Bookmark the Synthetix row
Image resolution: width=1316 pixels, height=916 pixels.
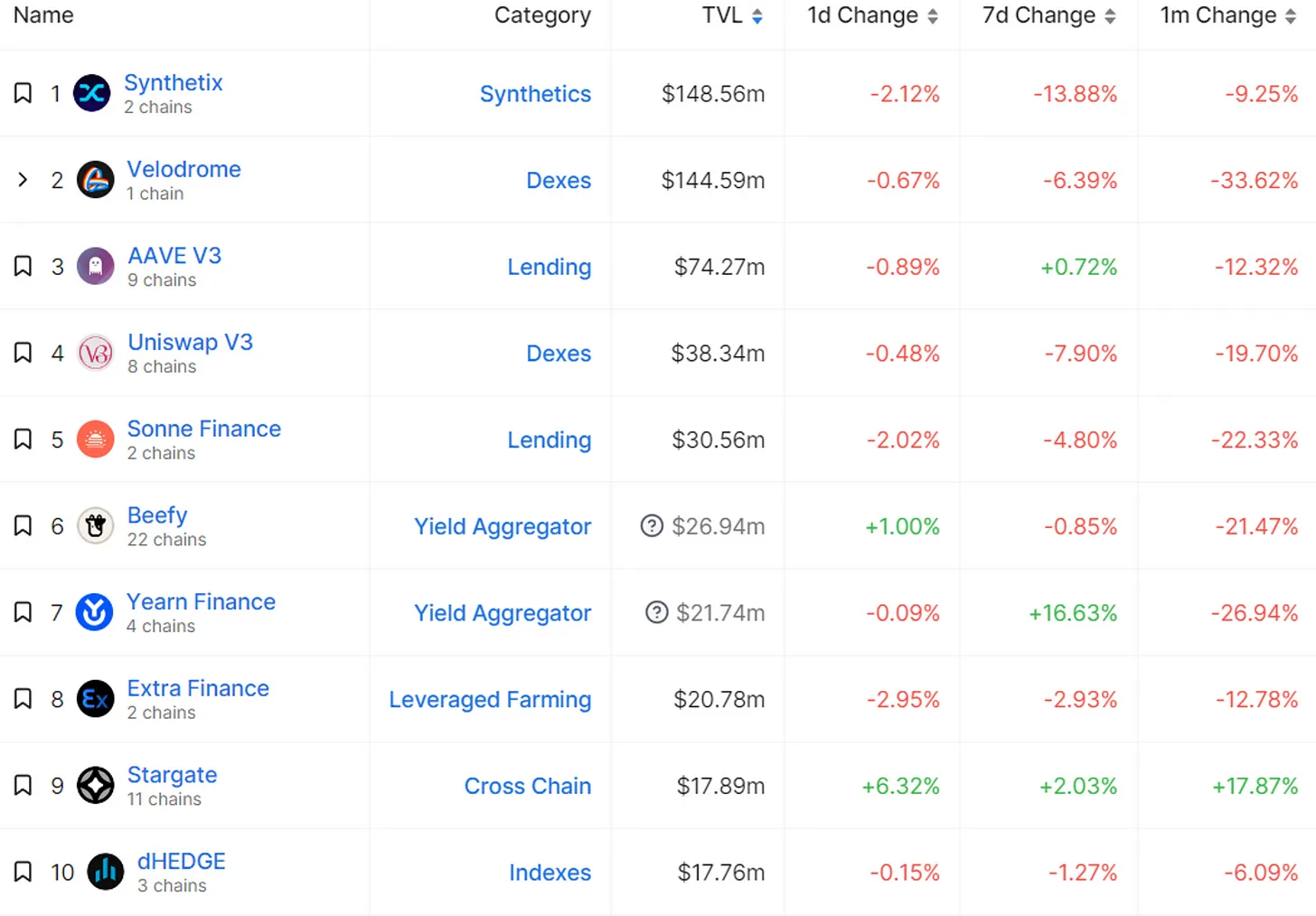(x=23, y=93)
